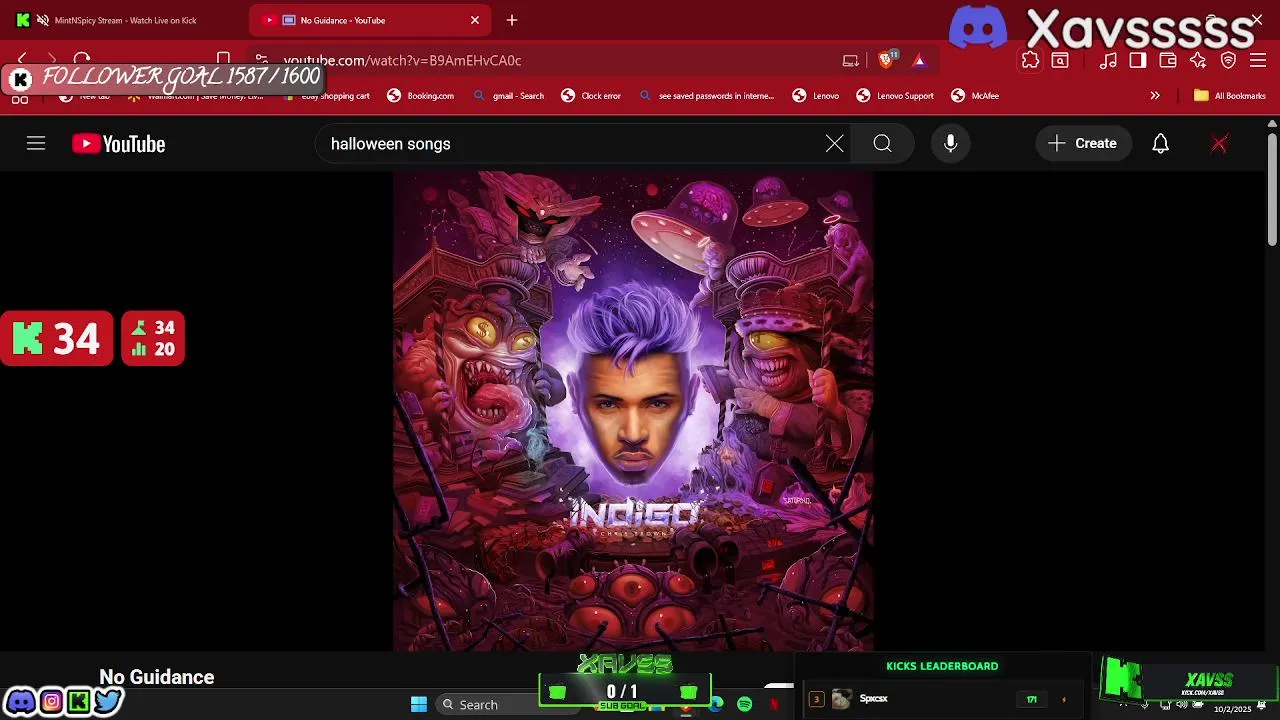Open the eBay shopping cart bookmark
This screenshot has height=720, width=1280.
pyautogui.click(x=326, y=96)
